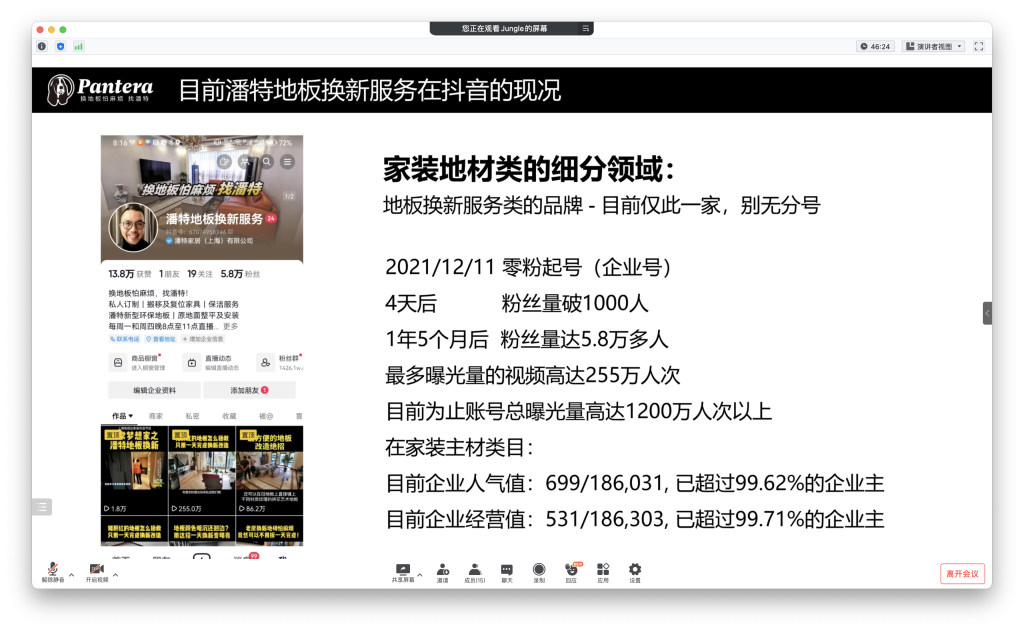Viewport: 1024px width, 631px height.
Task: Click the 查看地址 link
Action: (x=161, y=339)
